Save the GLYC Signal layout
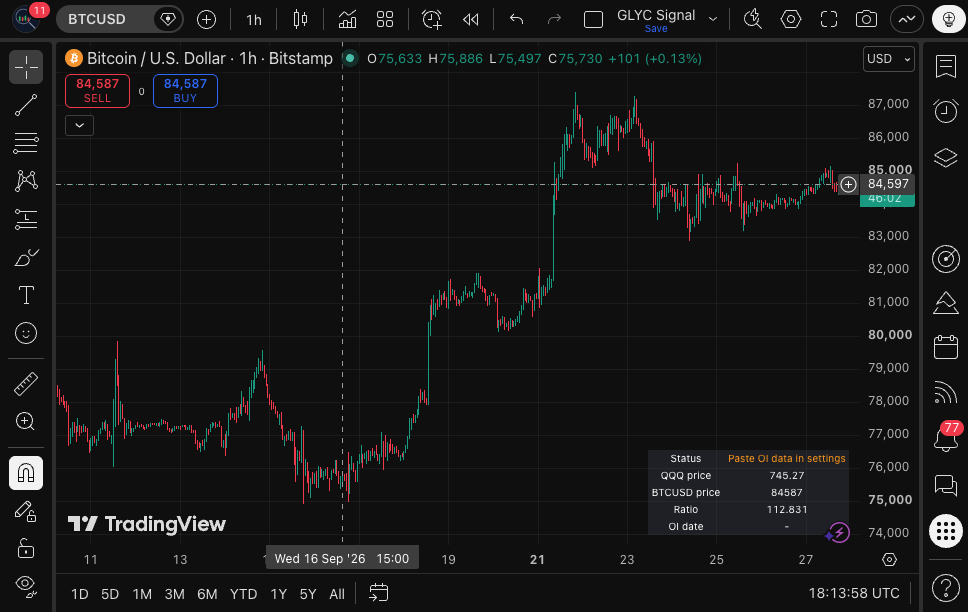The image size is (968, 612). coord(656,28)
